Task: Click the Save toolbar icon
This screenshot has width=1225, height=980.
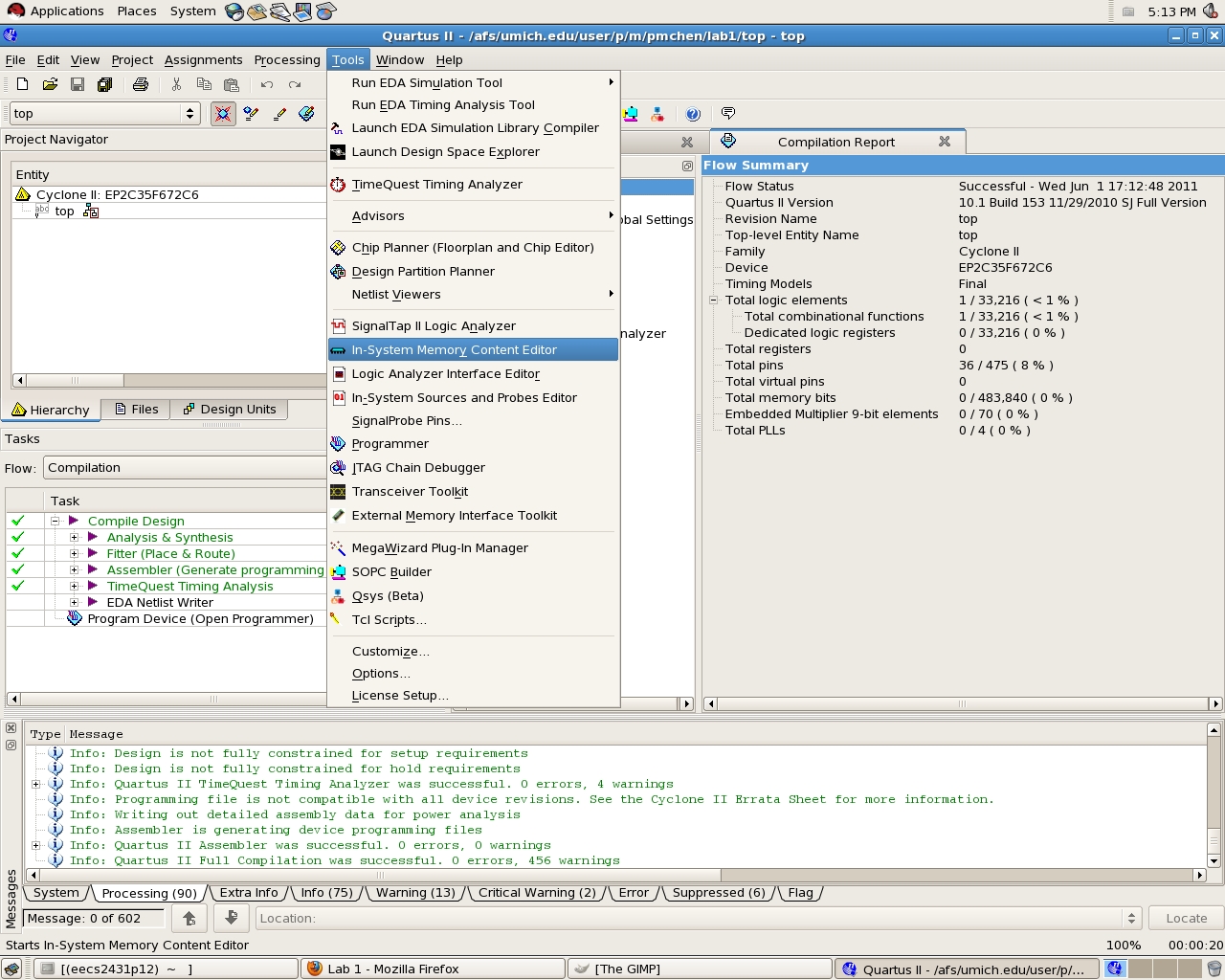Action: (78, 84)
